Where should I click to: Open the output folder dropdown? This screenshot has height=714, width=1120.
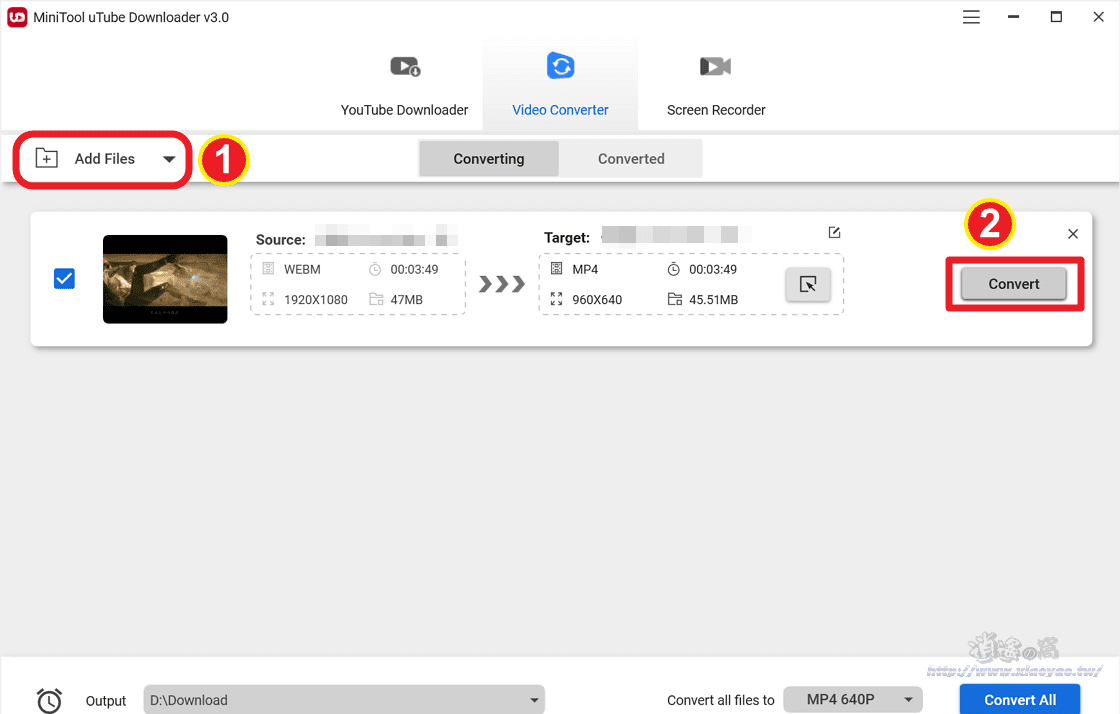532,700
